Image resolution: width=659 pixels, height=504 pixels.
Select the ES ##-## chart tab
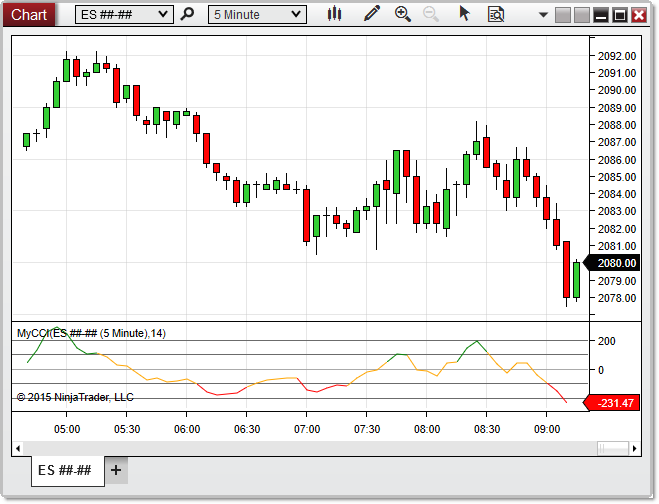[65, 470]
